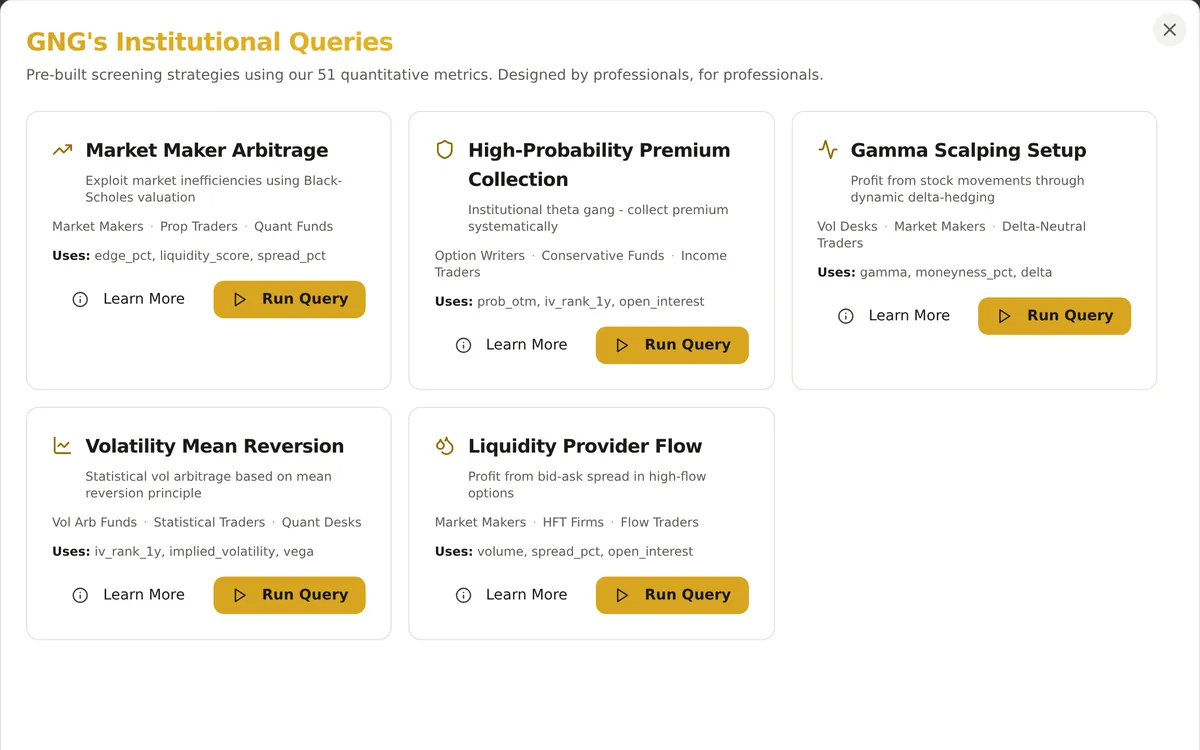Click the 'Pre-built screening strategies' subtitle
This screenshot has height=750, width=1200.
click(425, 75)
